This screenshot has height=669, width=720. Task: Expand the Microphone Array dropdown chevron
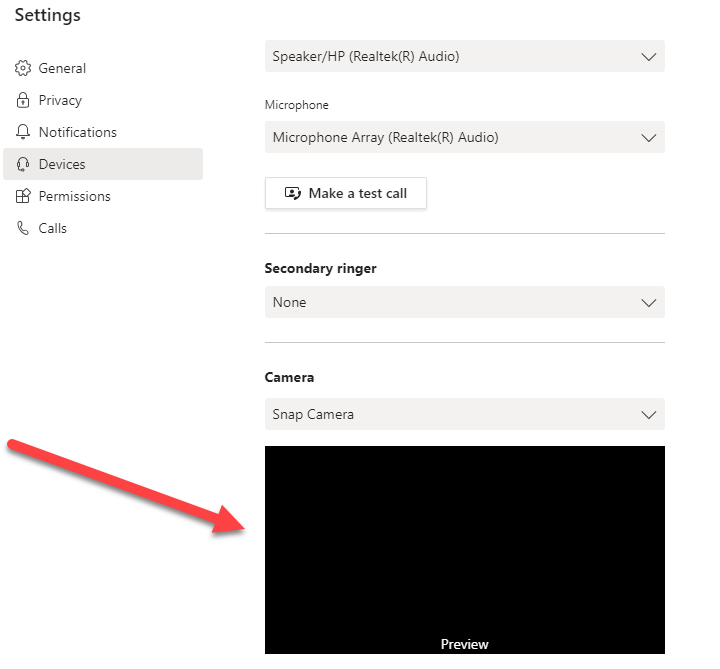click(x=648, y=138)
